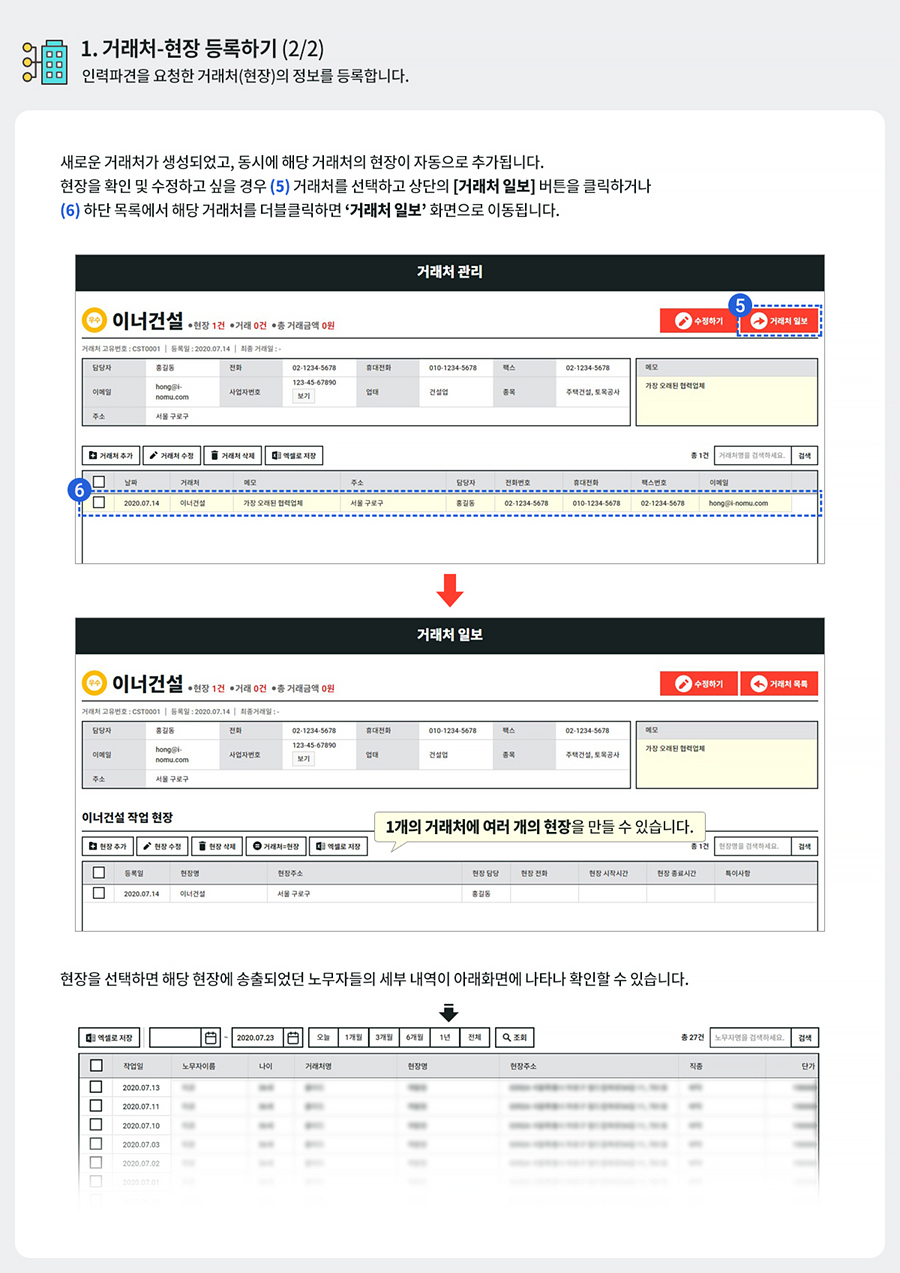Toggle select-all checkbox beside 작업일 header
The height and width of the screenshot is (1273, 900).
click(96, 1066)
